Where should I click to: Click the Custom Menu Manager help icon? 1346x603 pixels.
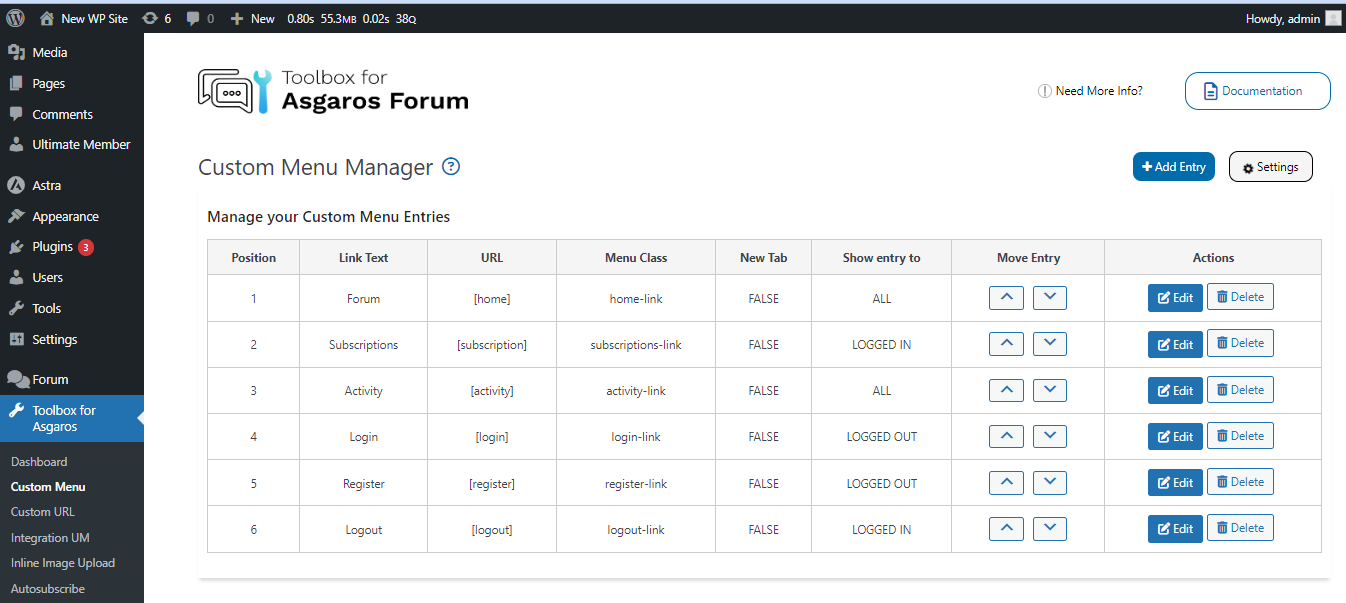click(x=451, y=167)
